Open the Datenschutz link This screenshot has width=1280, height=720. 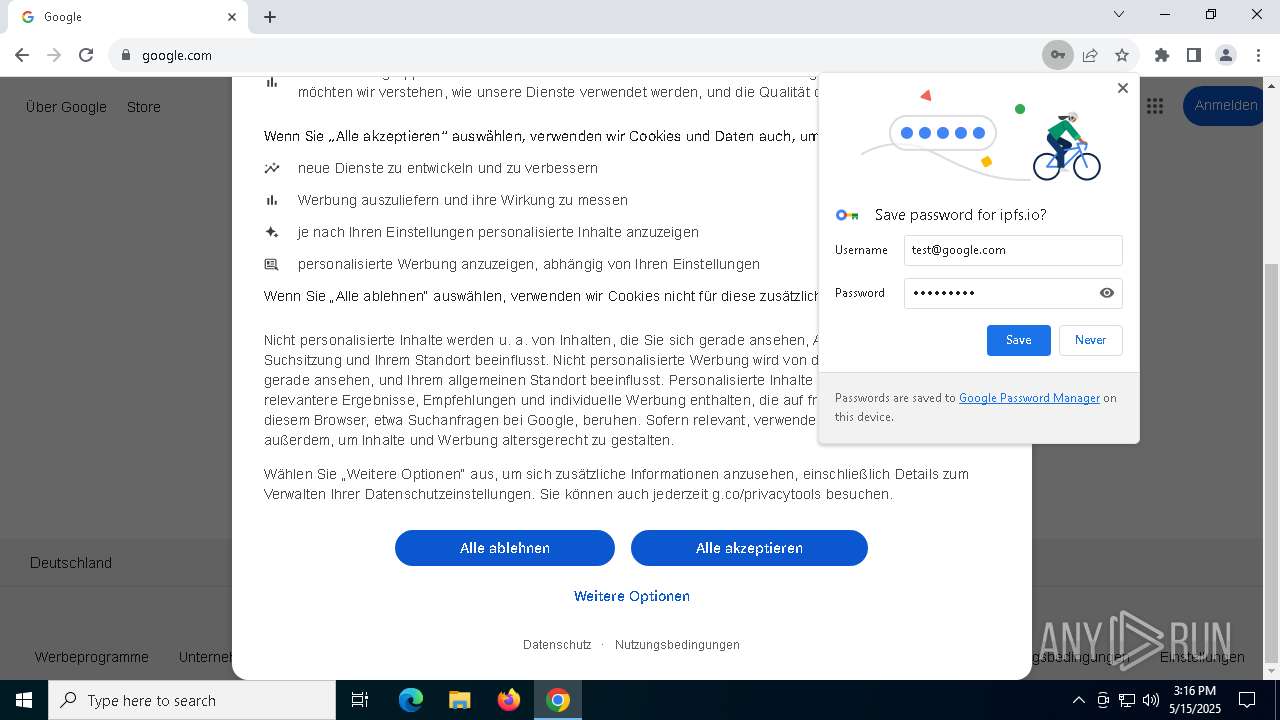pos(557,645)
